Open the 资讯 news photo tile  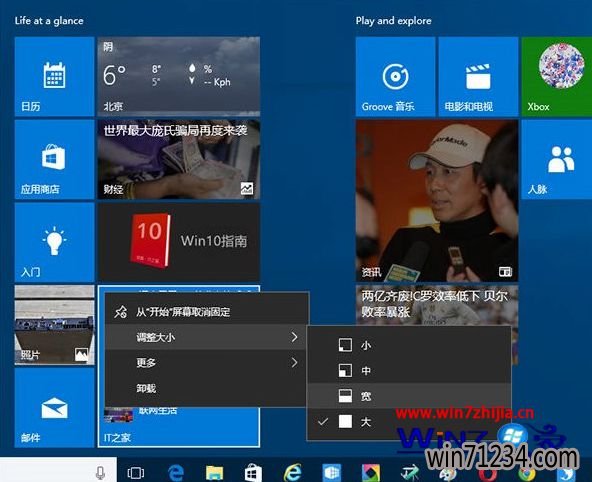point(437,201)
